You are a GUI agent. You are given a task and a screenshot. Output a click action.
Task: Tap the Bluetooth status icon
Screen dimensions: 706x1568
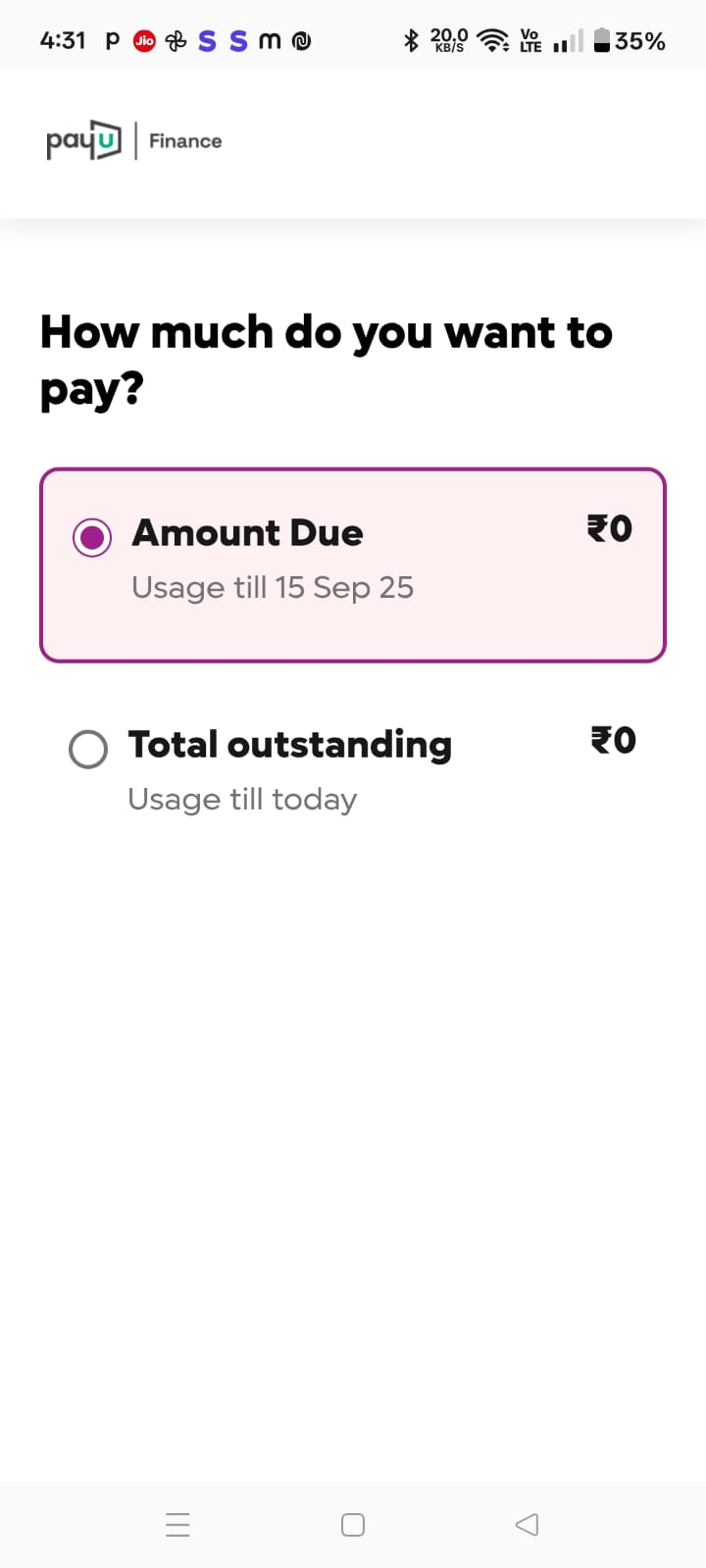click(412, 40)
